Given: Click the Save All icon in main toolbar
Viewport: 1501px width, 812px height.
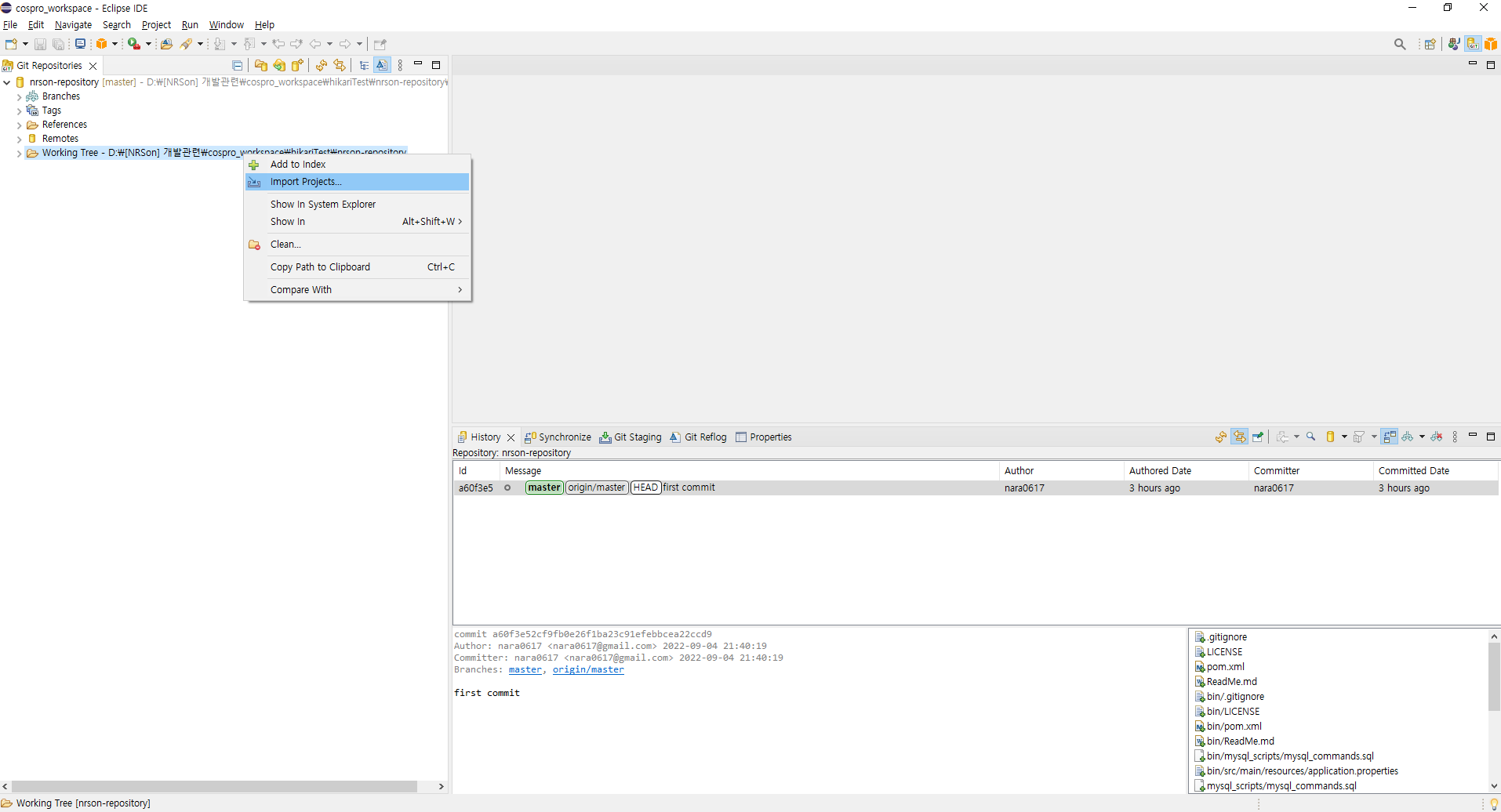Looking at the screenshot, I should (x=58, y=44).
